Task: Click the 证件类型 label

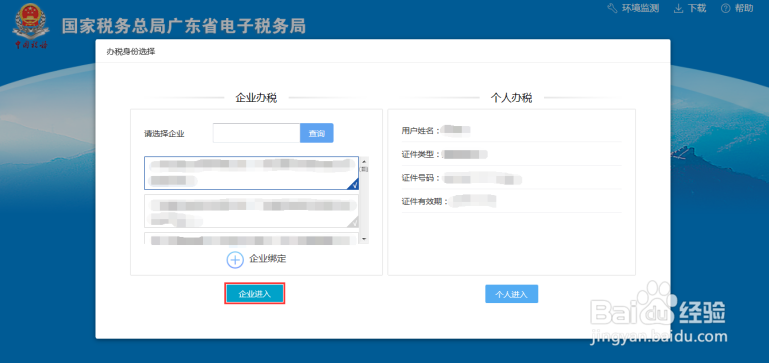Action: coord(421,154)
